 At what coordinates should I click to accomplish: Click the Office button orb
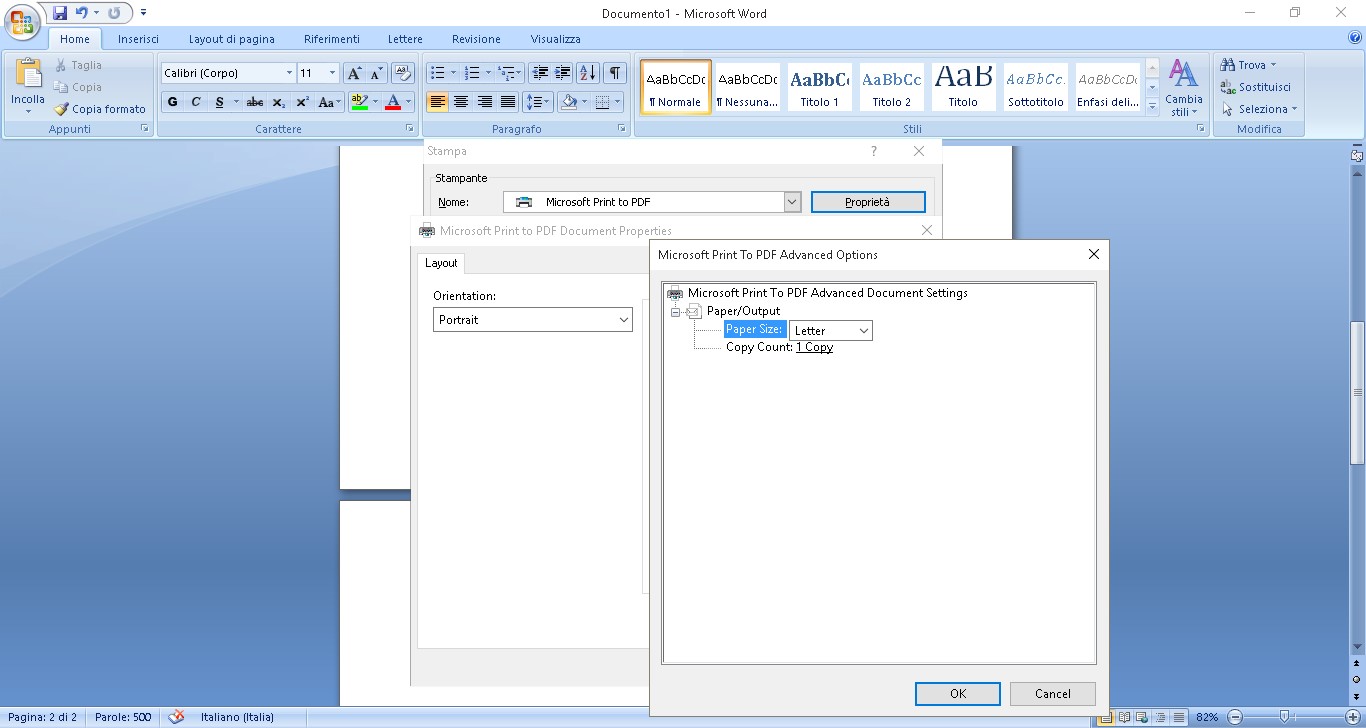point(23,20)
